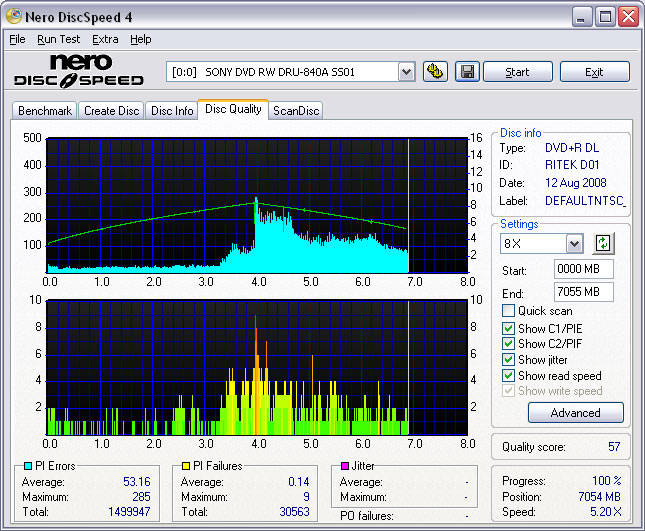Image resolution: width=645 pixels, height=531 pixels.
Task: Click the Start position field 0000 MB
Action: (583, 269)
